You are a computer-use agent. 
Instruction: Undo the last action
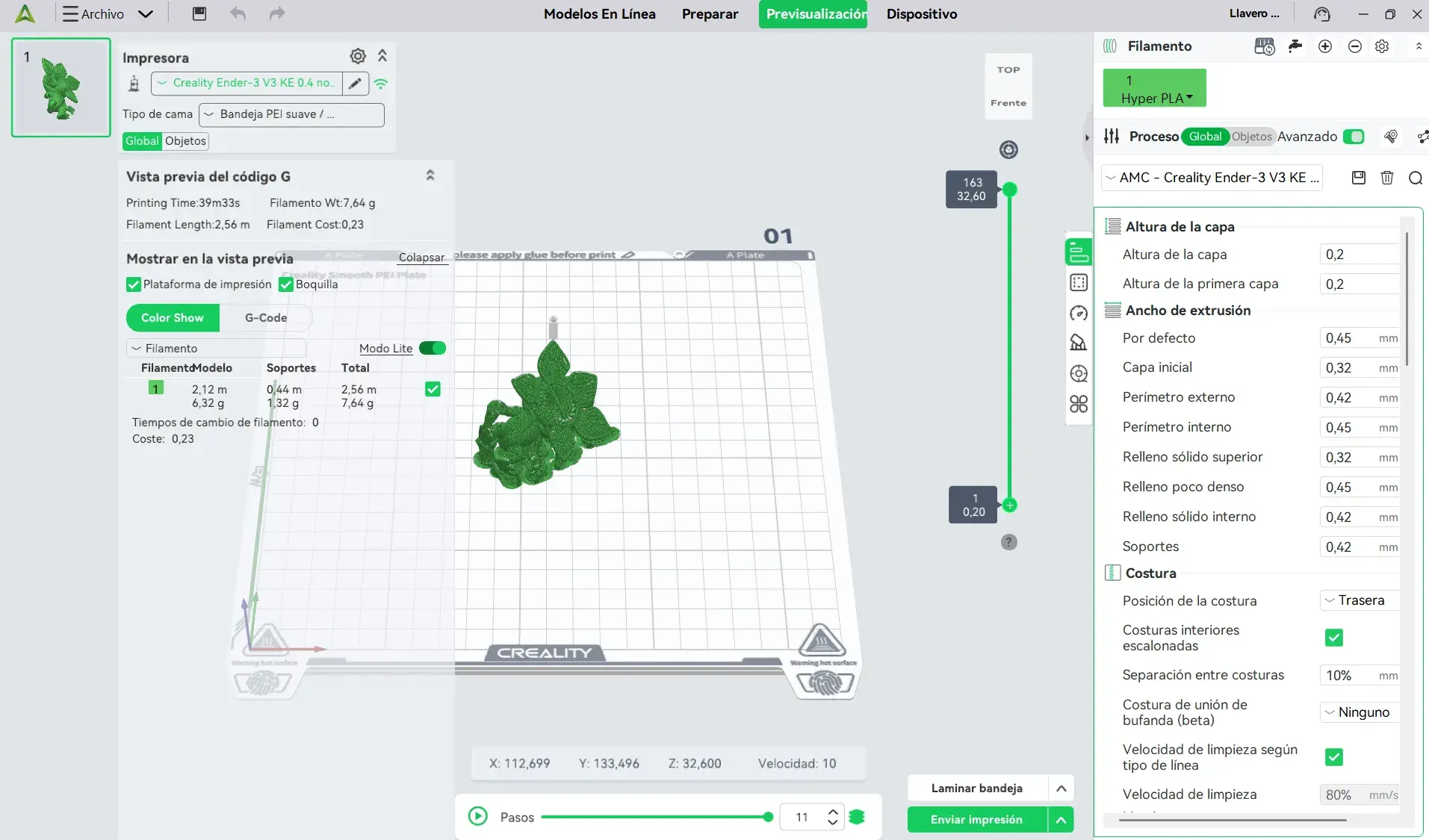coord(238,13)
